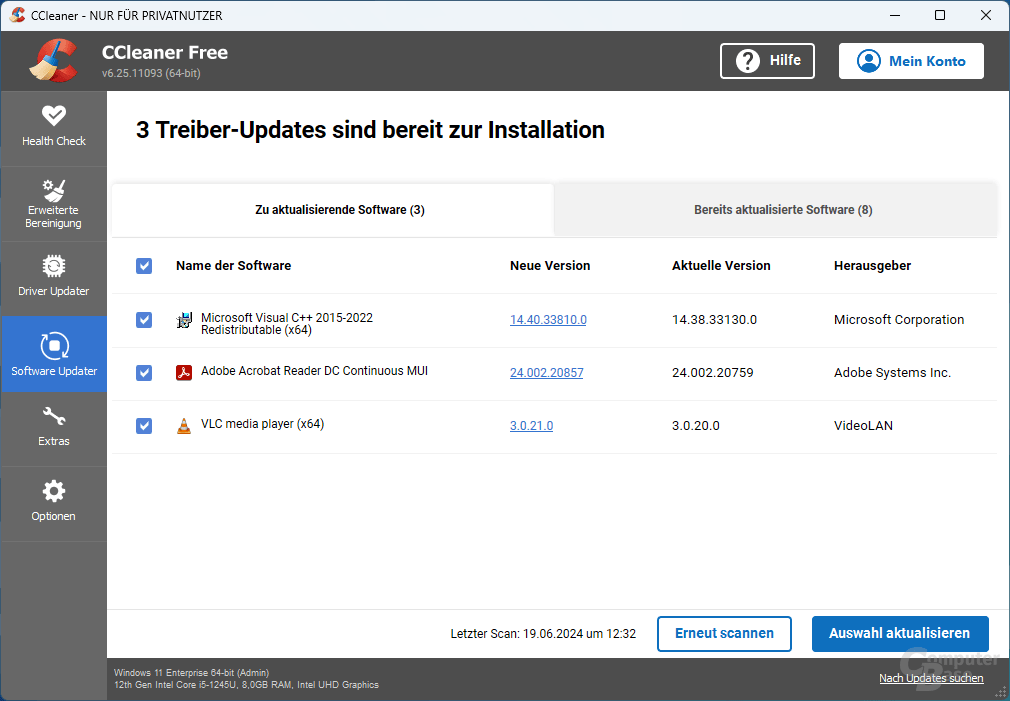
Task: Click current version 3.0.20.0
Action: coord(696,426)
